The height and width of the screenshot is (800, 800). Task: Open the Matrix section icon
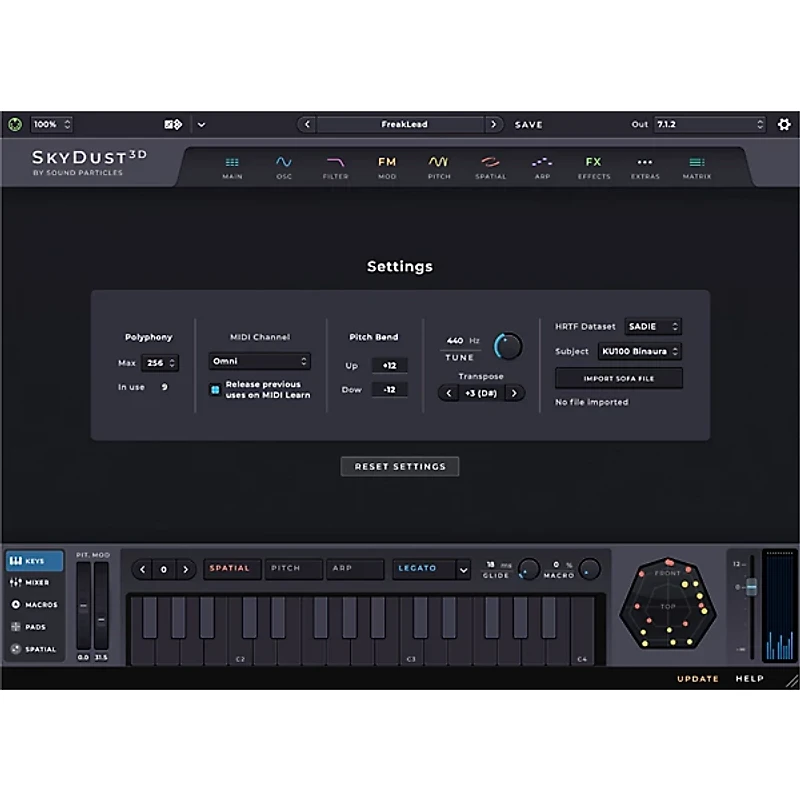click(696, 164)
